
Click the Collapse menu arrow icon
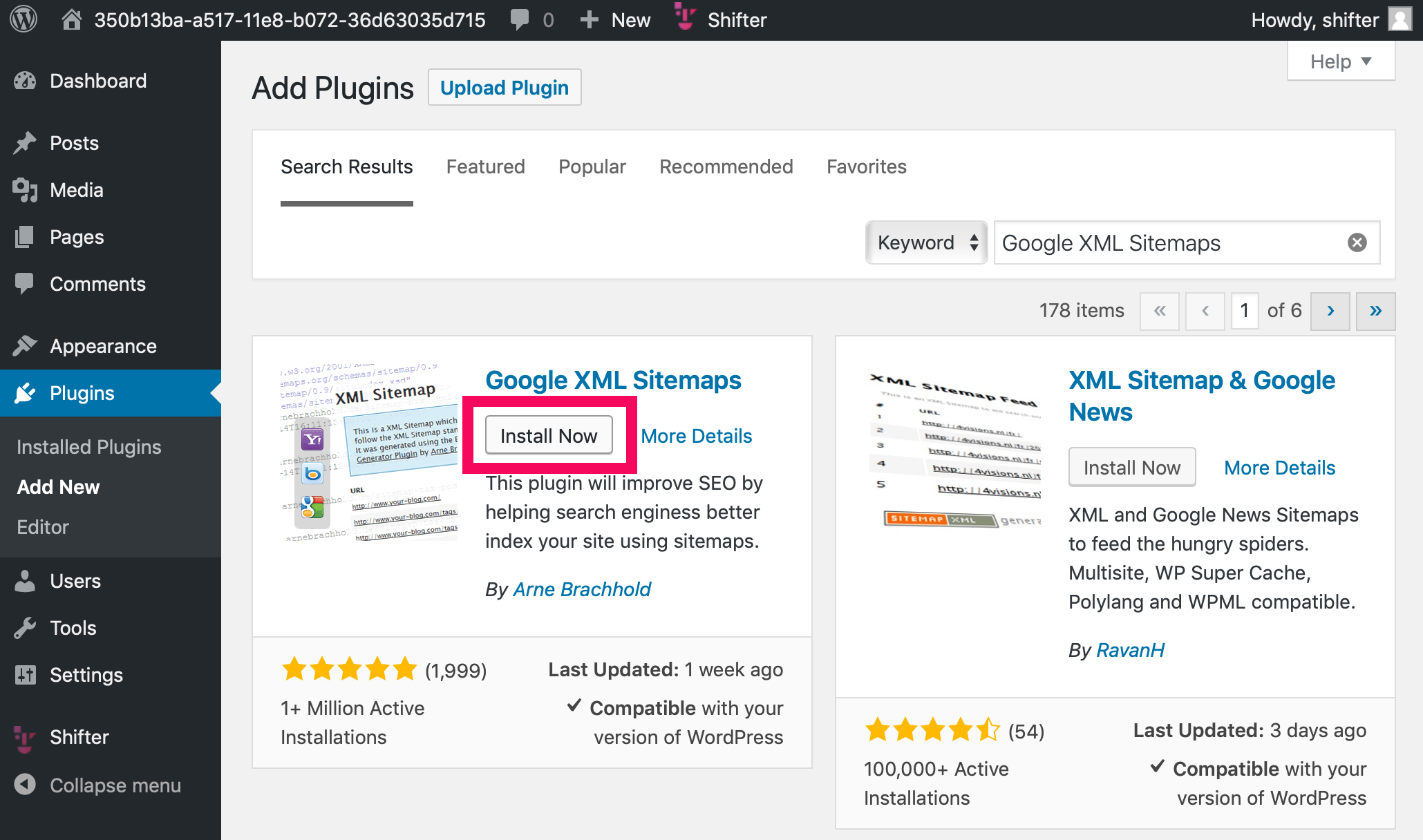(25, 785)
